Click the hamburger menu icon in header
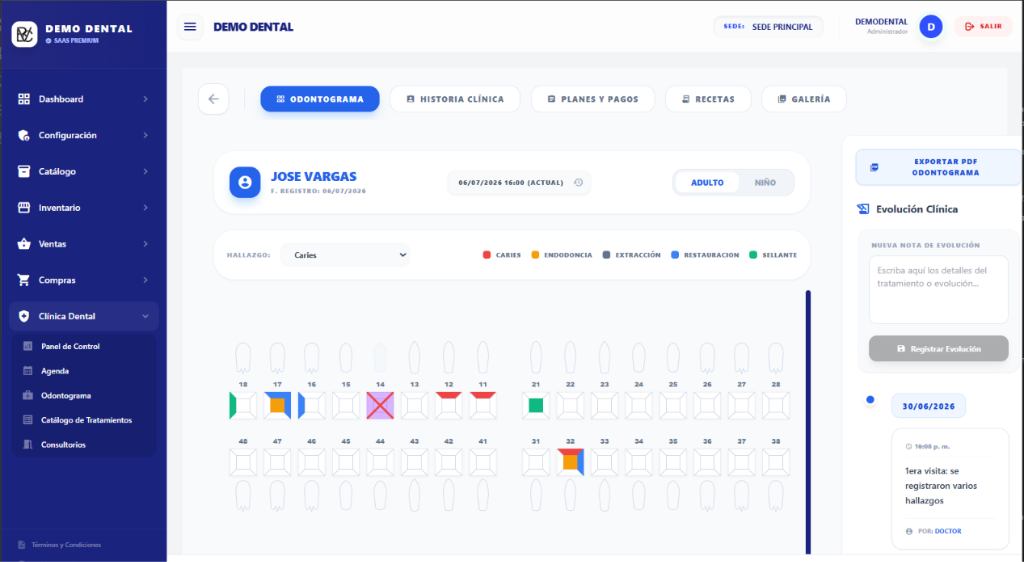The image size is (1024, 562). 190,27
